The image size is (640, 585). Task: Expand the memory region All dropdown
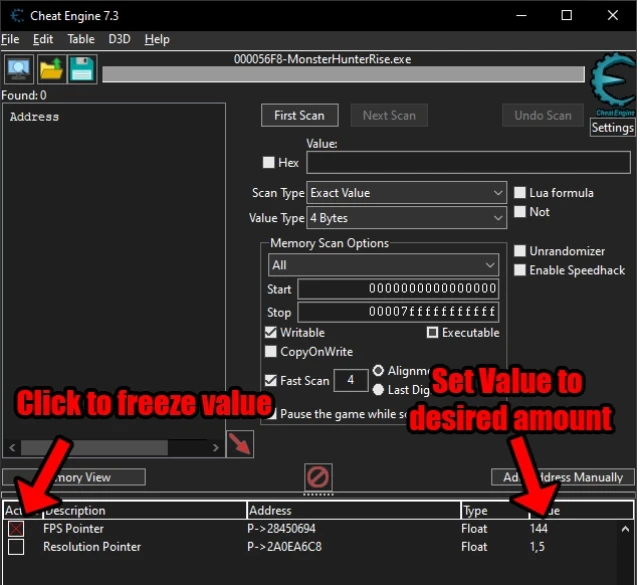click(383, 265)
